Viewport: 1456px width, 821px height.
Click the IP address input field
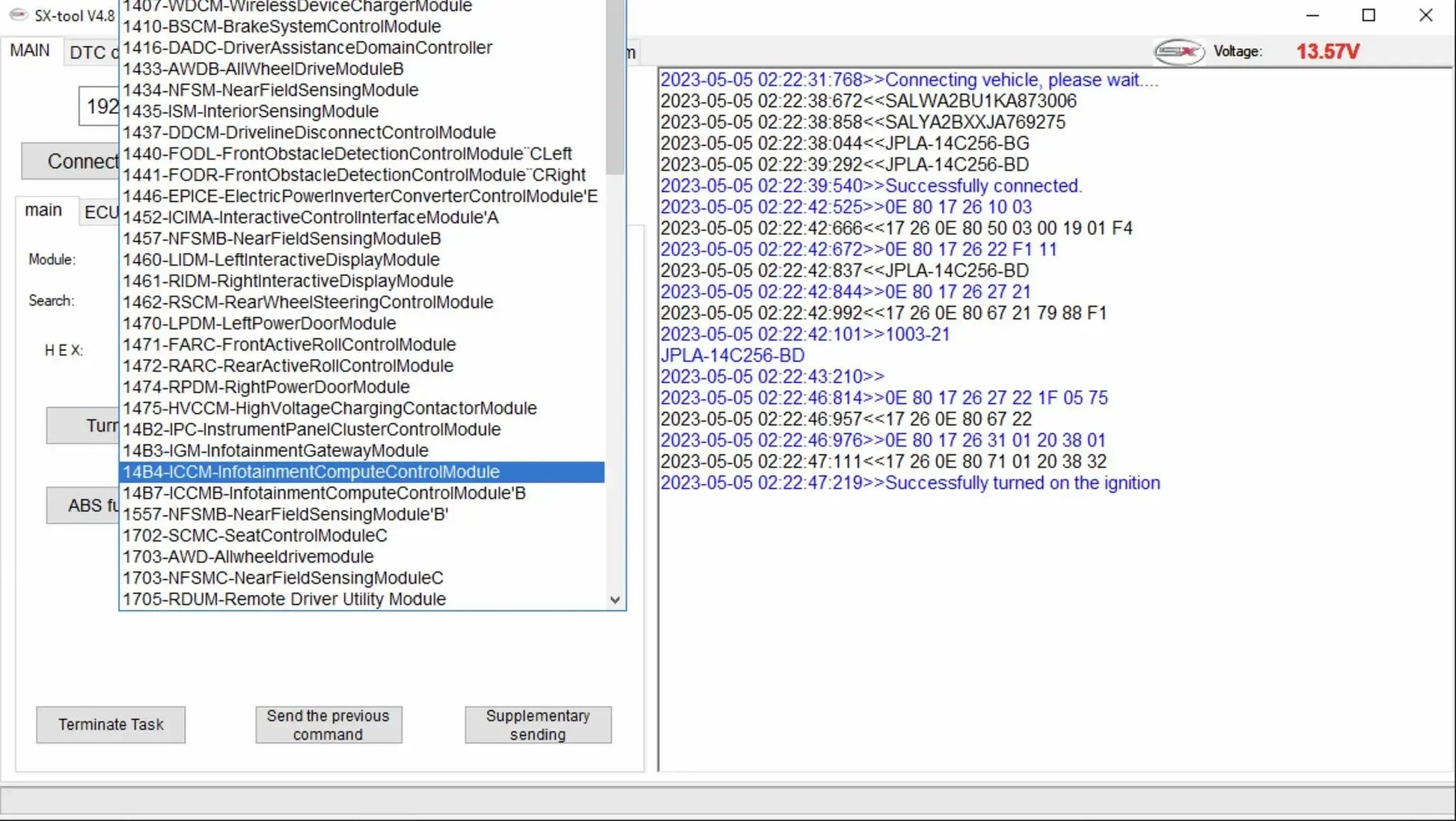[x=100, y=107]
